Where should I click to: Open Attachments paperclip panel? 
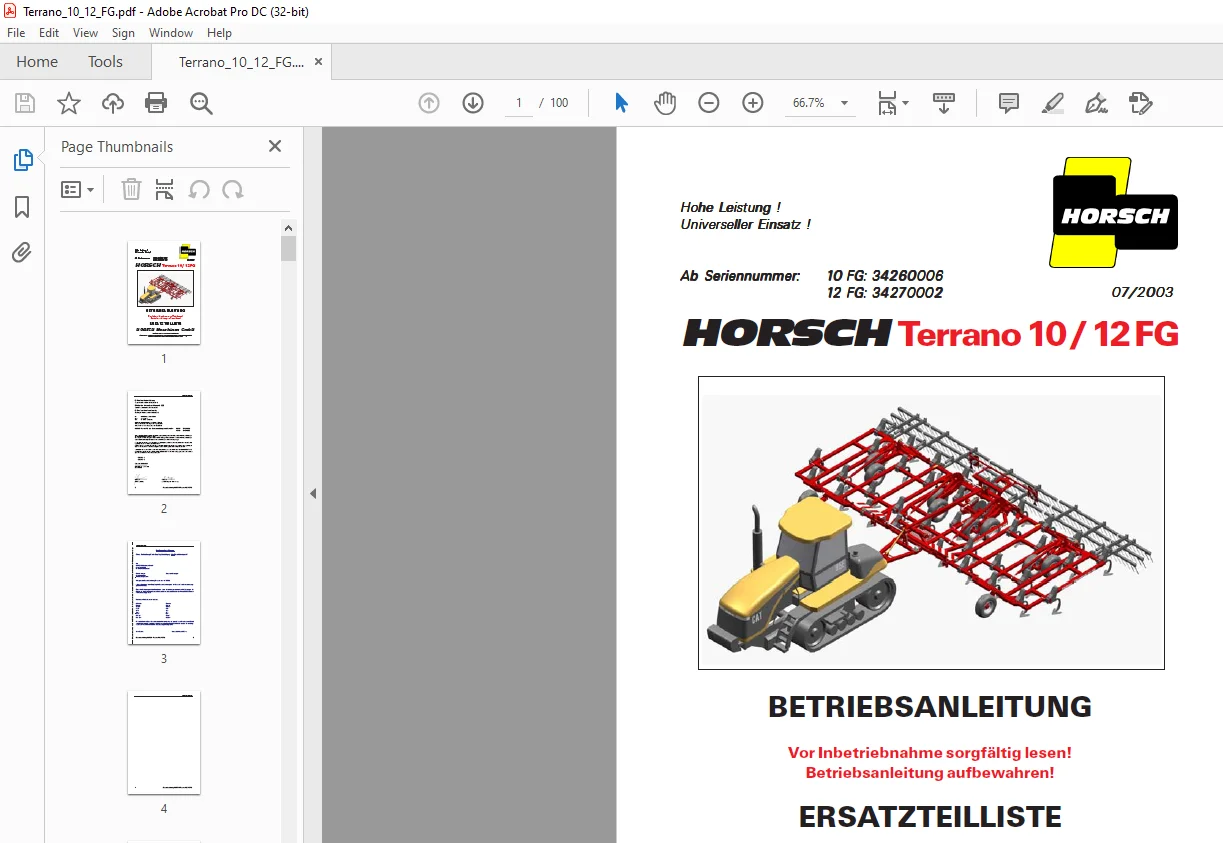click(x=22, y=253)
